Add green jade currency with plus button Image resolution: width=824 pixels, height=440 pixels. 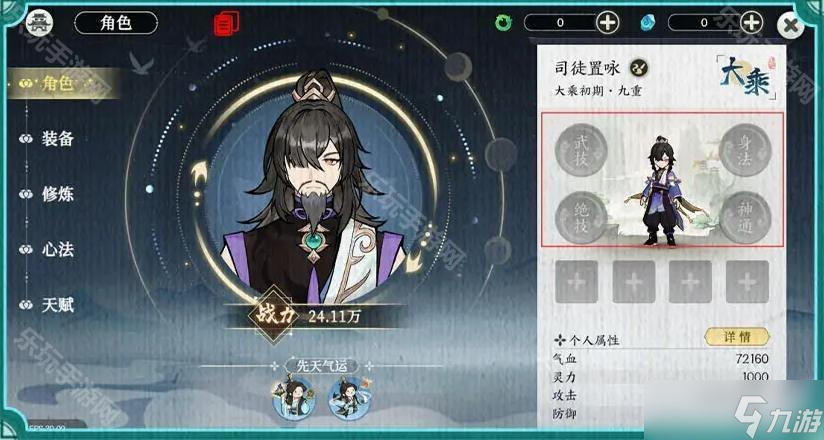607,23
